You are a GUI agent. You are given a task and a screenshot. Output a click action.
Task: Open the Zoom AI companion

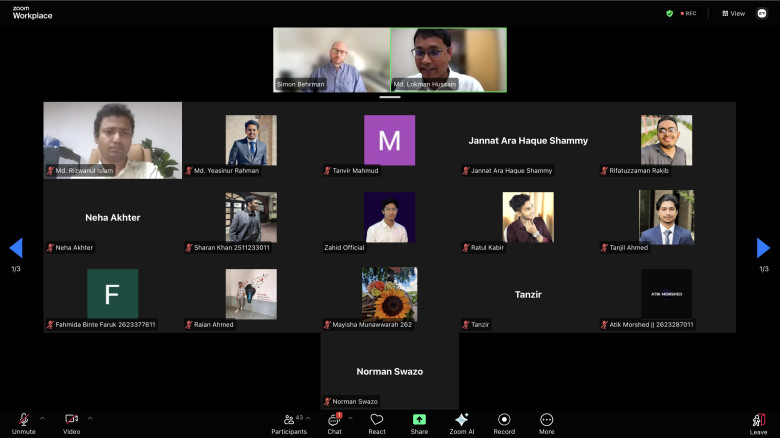[x=462, y=424]
